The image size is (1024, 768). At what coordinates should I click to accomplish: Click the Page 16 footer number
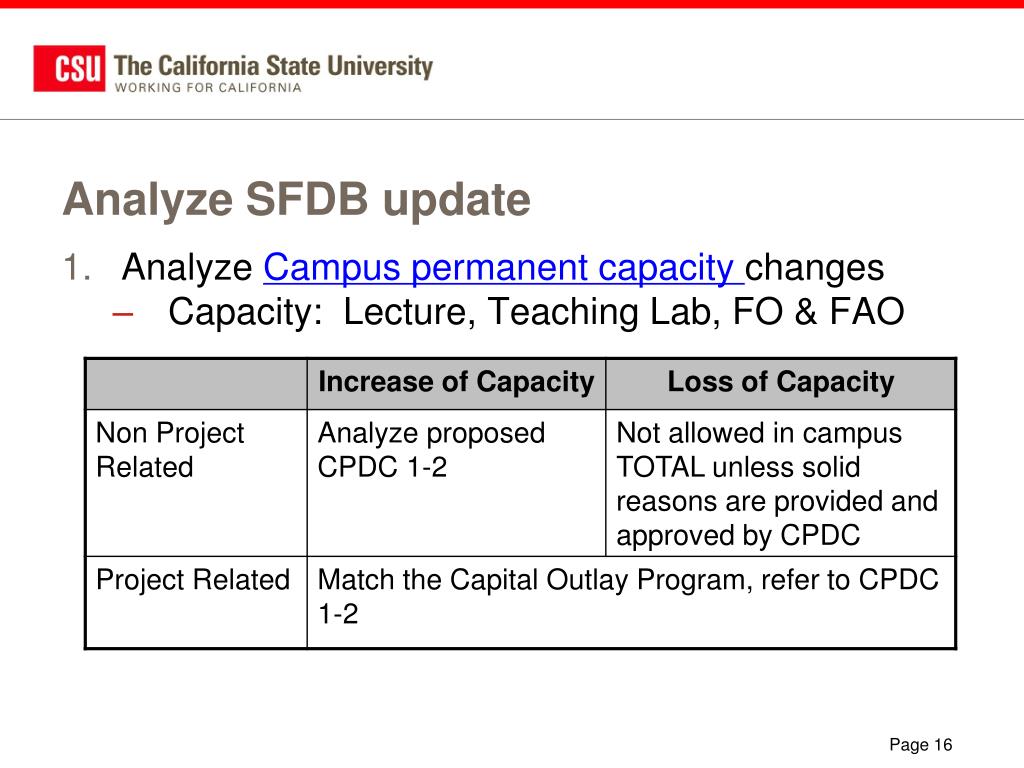click(x=920, y=745)
